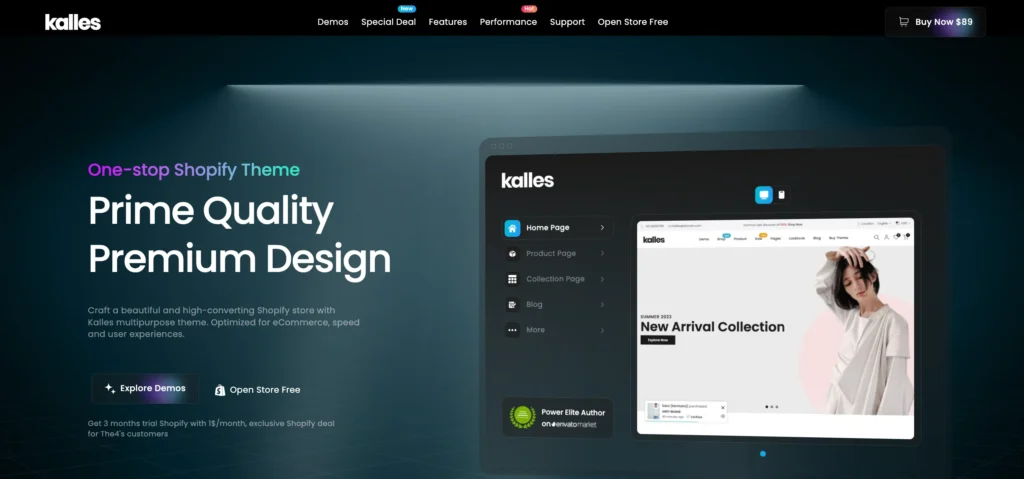Click the 'One-stop Shopify Theme' gradient text
The height and width of the screenshot is (479, 1024).
(194, 170)
